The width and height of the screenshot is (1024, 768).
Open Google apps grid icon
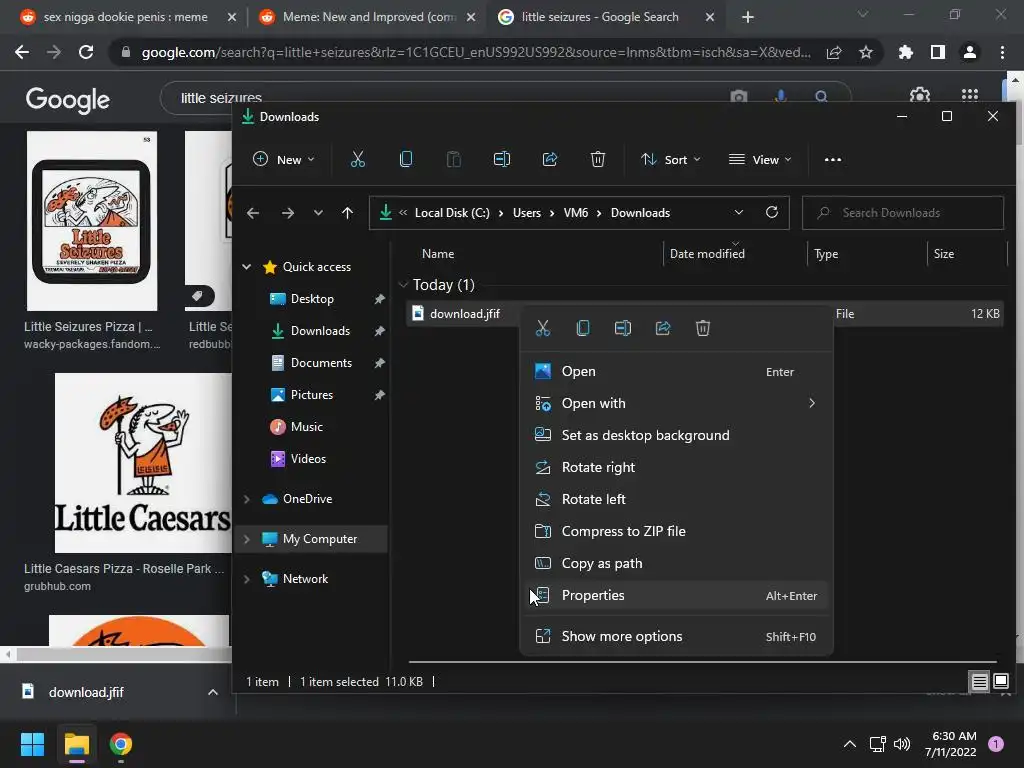pyautogui.click(x=970, y=96)
